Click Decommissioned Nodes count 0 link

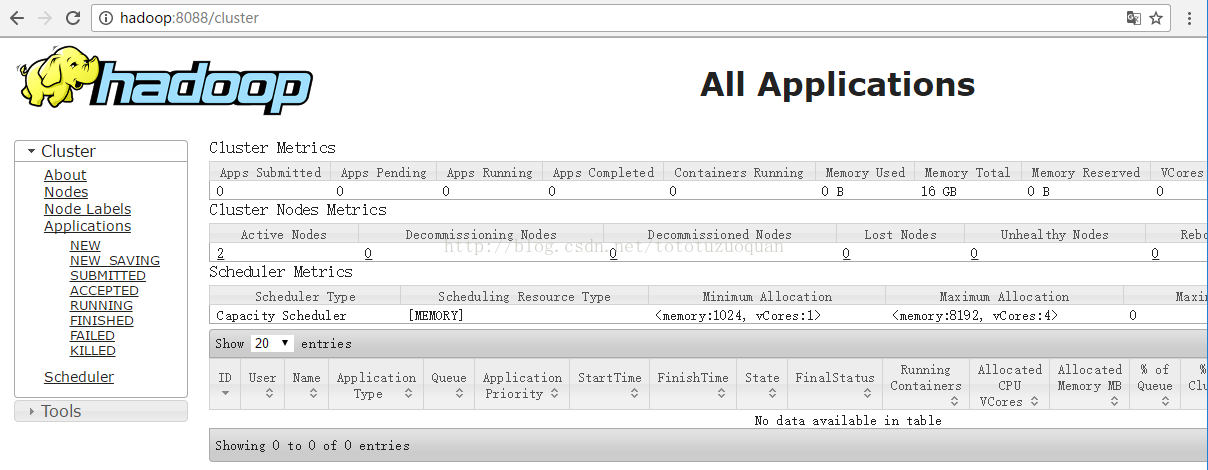click(x=613, y=253)
